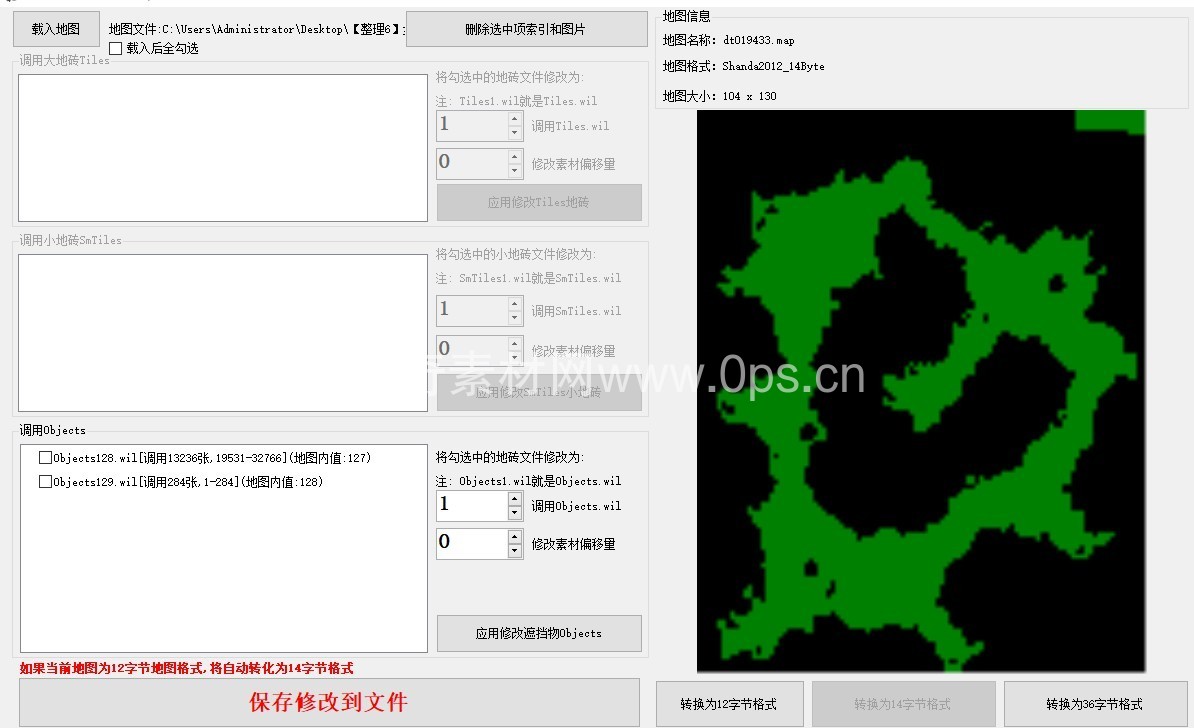Click 删除选中项索引和图片 button
Screen dimensions: 1194x728
526,29
